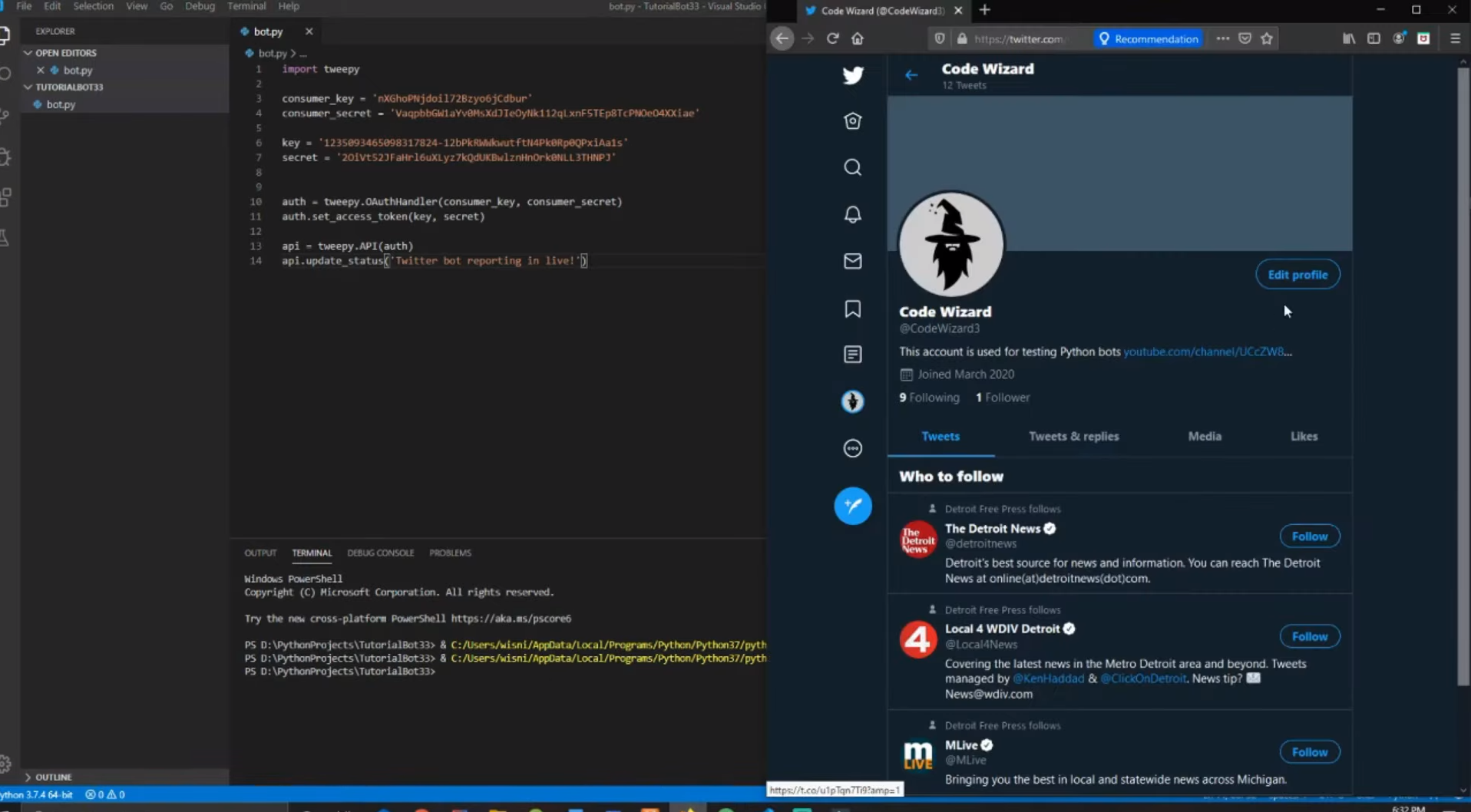1471x812 pixels.
Task: Select the TERMINAL panel tab
Action: (x=312, y=553)
